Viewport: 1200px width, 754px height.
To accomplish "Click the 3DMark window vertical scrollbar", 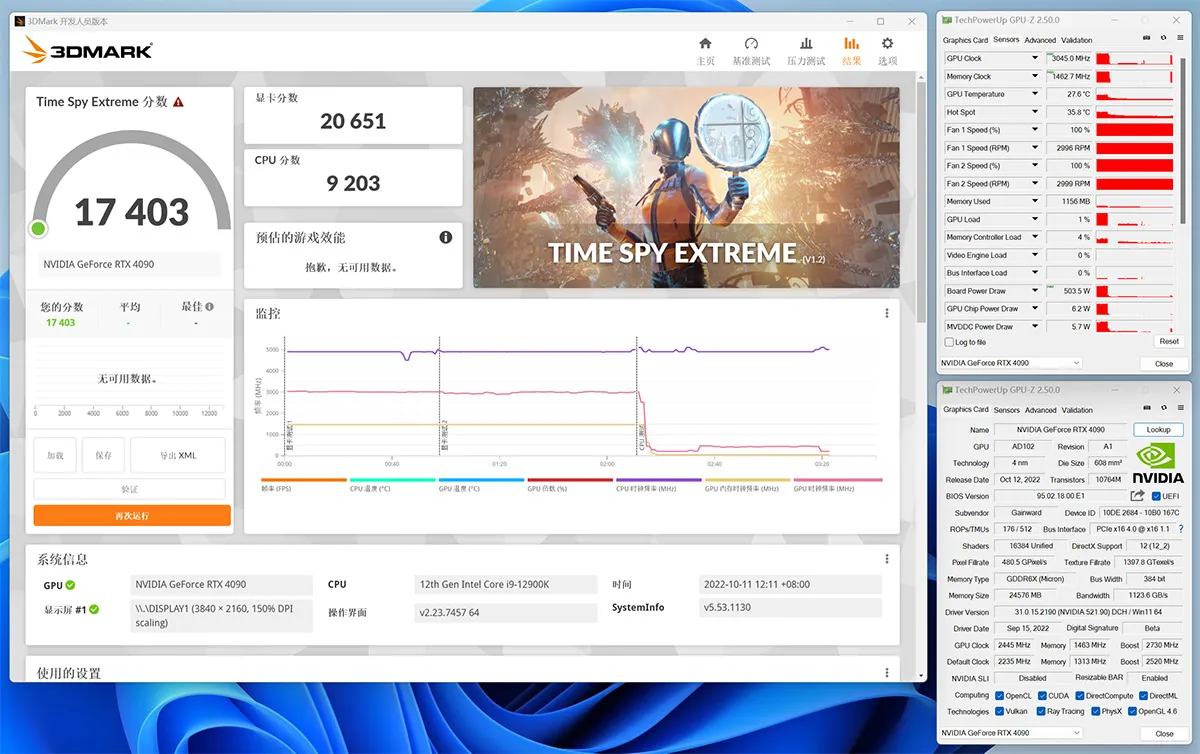I will tap(923, 200).
